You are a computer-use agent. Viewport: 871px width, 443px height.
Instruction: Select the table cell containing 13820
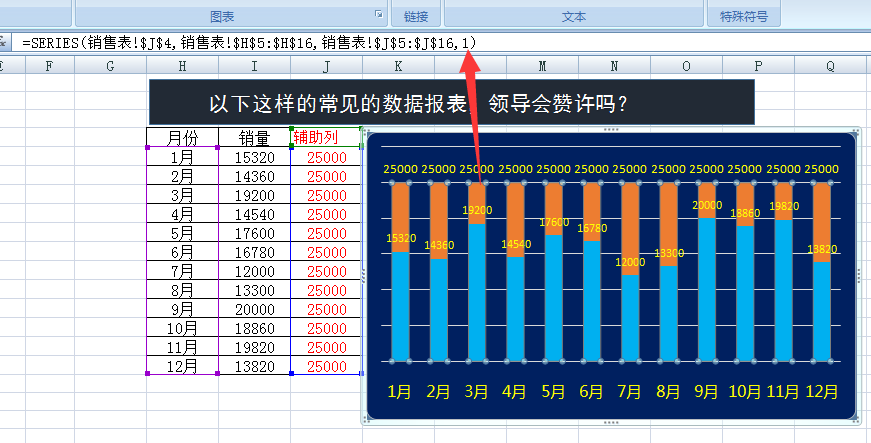(x=254, y=366)
